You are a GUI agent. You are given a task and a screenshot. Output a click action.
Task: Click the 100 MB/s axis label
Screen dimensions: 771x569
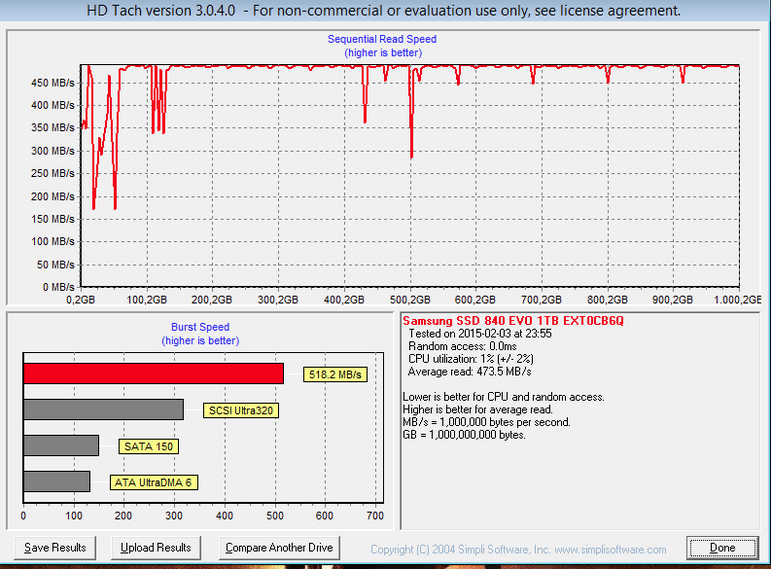pos(53,241)
